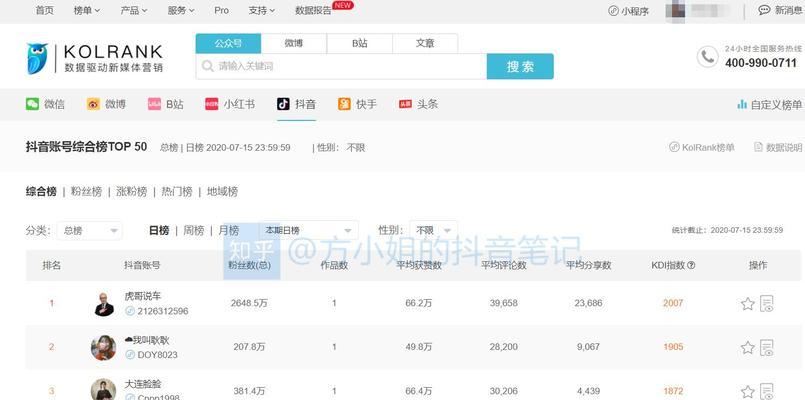Screen dimensions: 805x400
Task: Switch to 综合榜 ranking tab
Action: click(41, 192)
